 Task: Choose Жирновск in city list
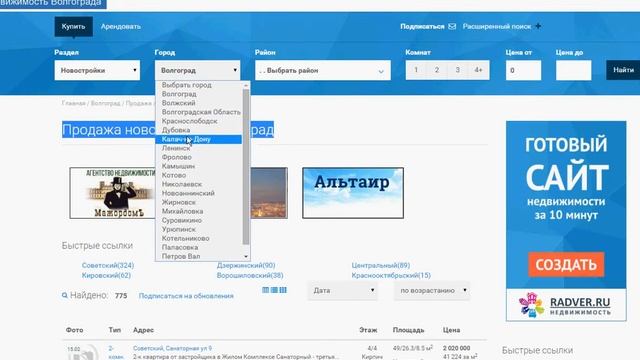[199, 202]
